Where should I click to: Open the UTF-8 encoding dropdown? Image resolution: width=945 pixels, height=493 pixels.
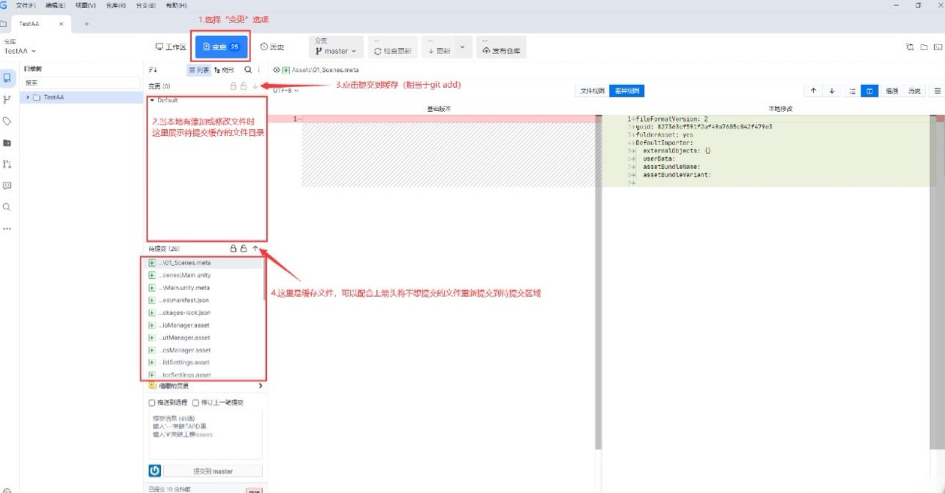286,90
